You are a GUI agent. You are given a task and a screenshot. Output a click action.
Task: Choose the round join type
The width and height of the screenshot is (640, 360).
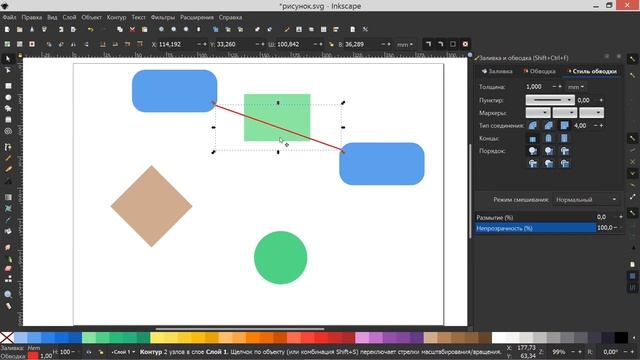click(x=533, y=125)
